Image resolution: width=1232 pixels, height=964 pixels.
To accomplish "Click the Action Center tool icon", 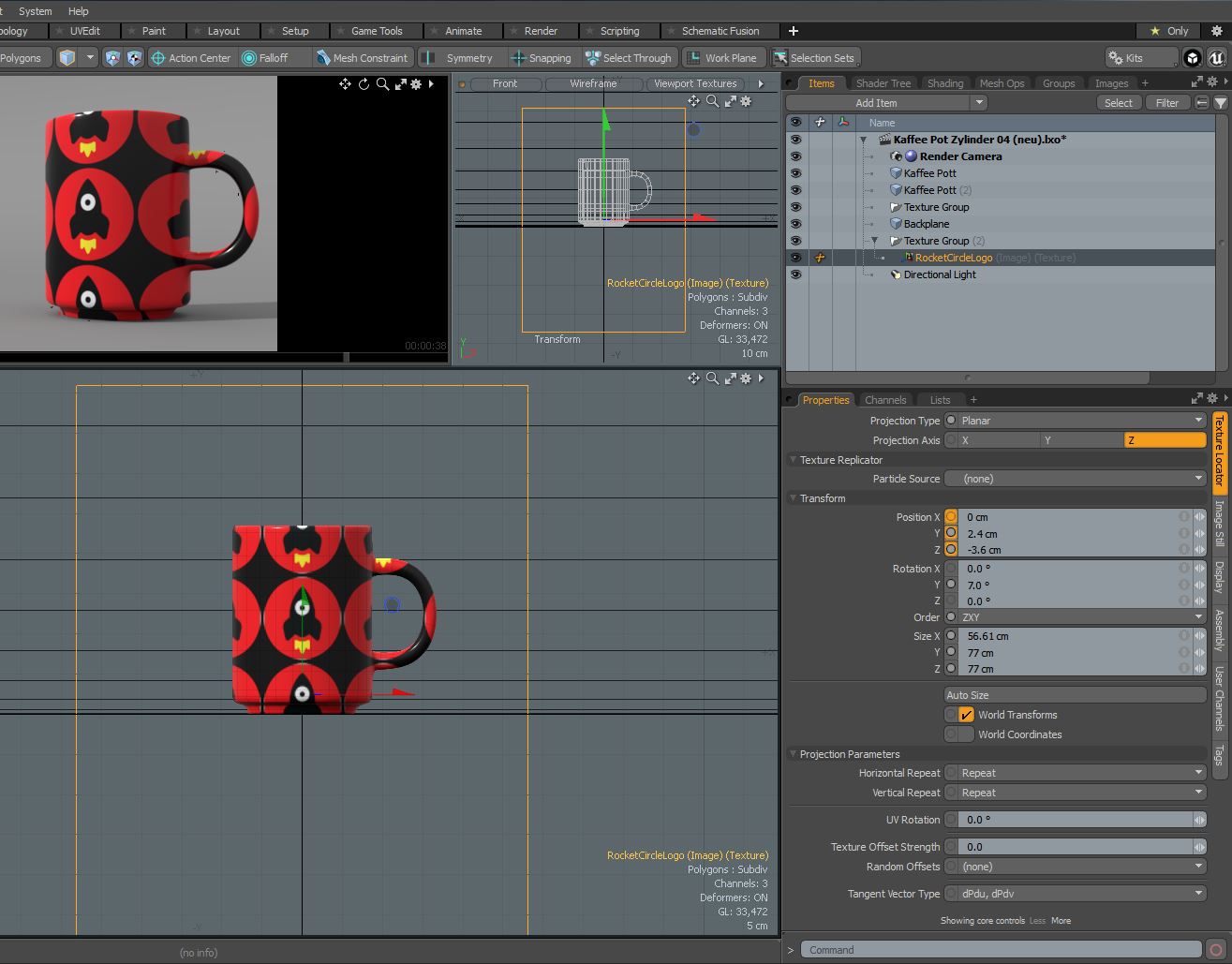I will click(158, 58).
